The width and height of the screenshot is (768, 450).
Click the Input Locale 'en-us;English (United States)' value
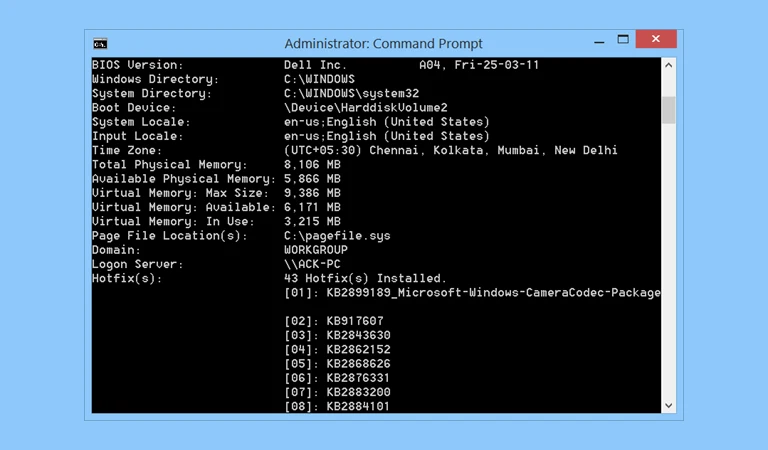pos(387,136)
